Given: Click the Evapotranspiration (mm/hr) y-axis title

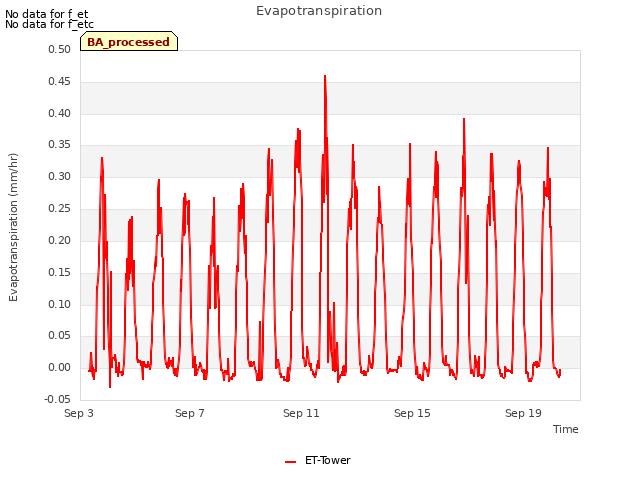Looking at the screenshot, I should (x=13, y=227).
